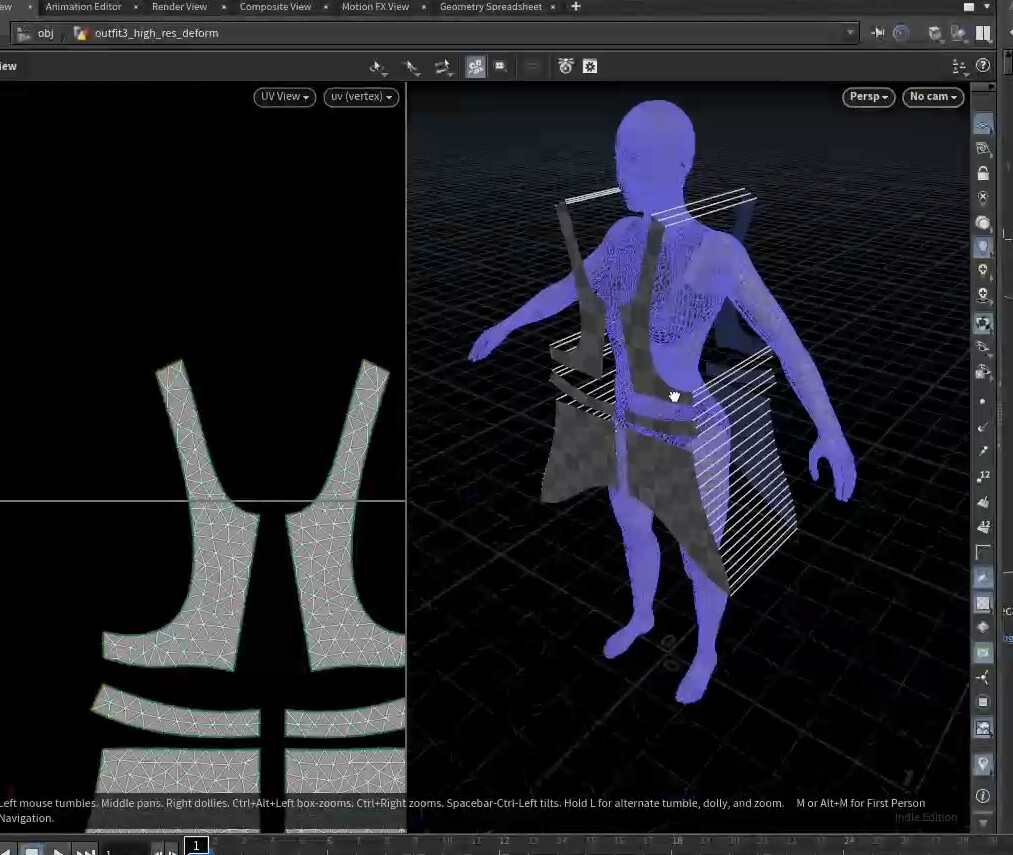Open the uv (vertex) attribute dropdown
The image size is (1013, 855).
point(359,96)
